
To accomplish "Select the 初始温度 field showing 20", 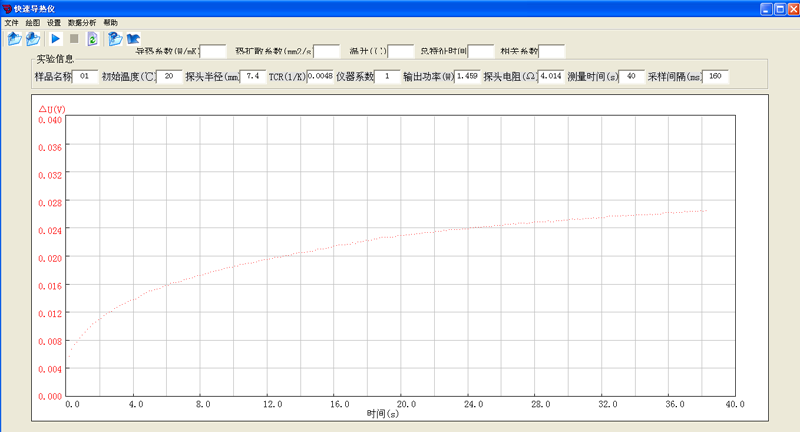I will pos(170,76).
